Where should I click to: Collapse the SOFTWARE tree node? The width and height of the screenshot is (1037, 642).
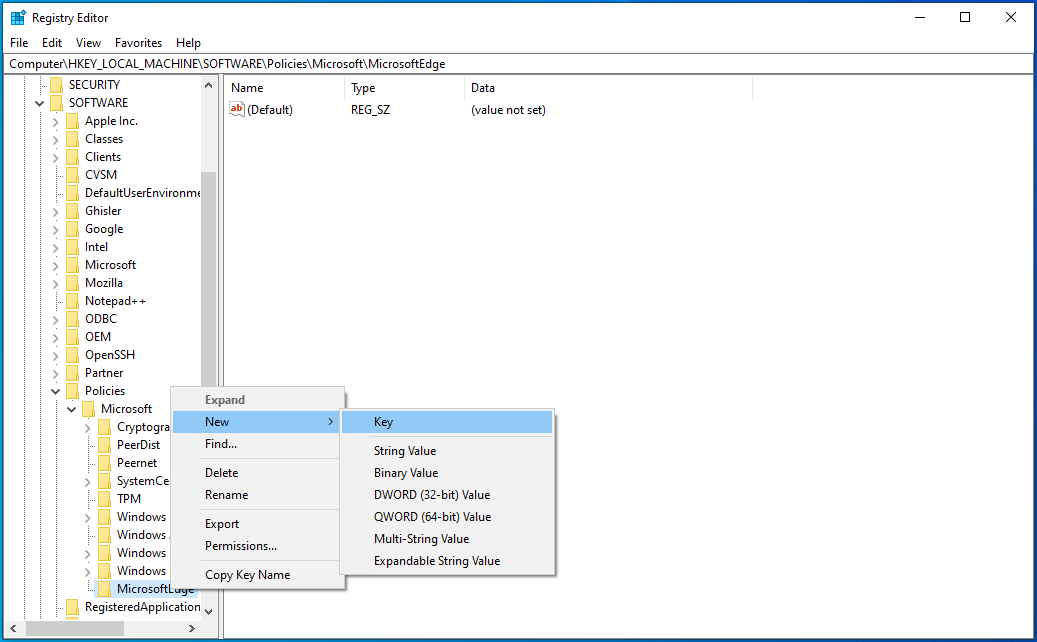(x=40, y=102)
